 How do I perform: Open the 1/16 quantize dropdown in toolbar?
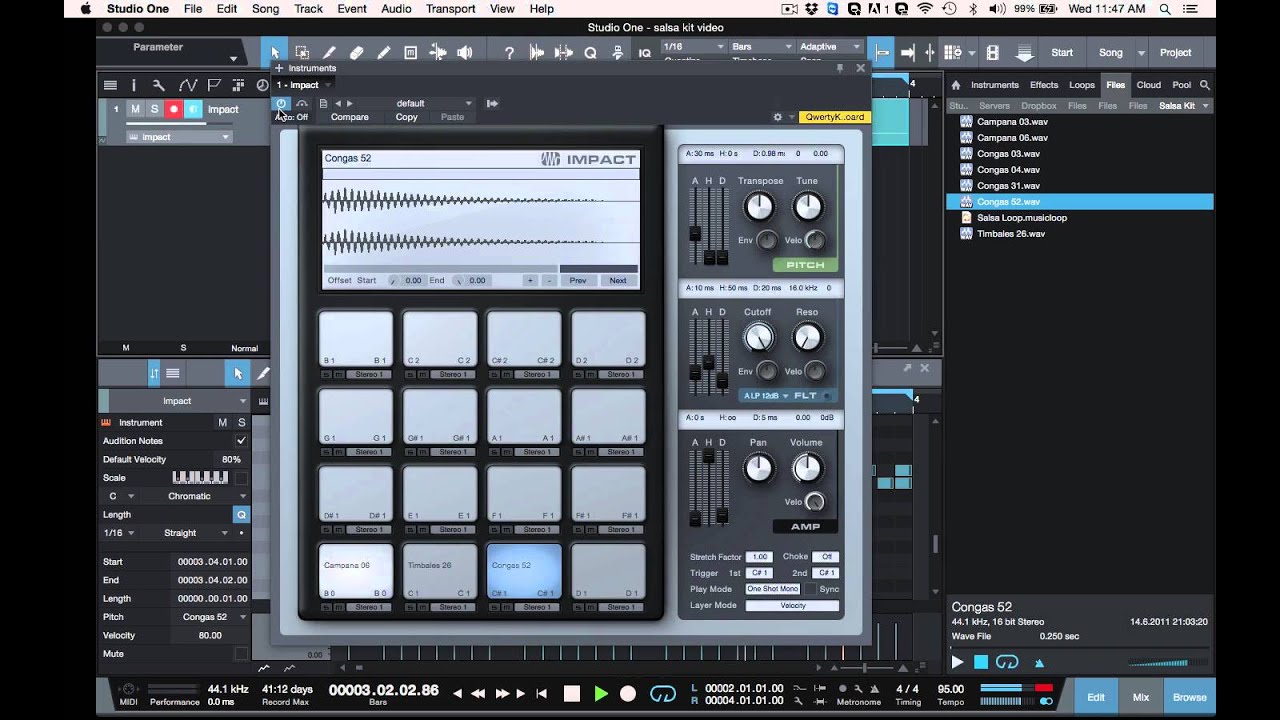pos(694,47)
